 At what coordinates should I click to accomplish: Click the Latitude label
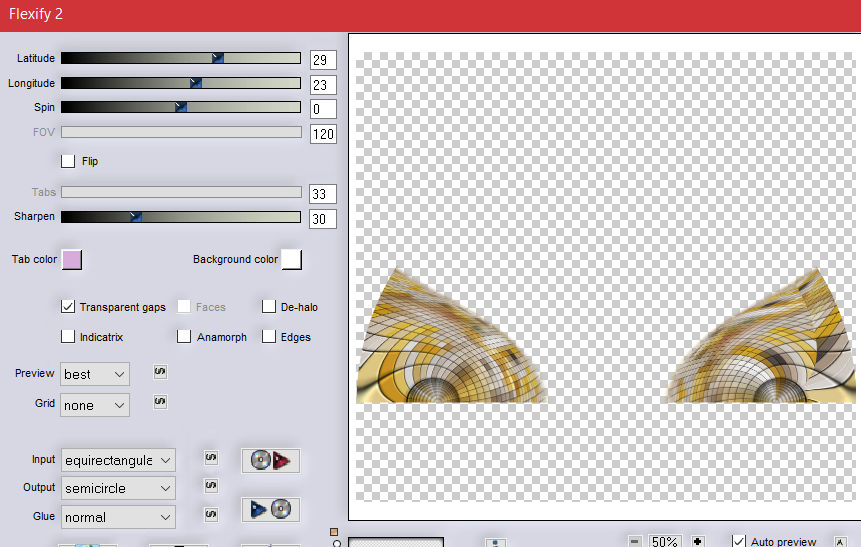click(x=36, y=58)
